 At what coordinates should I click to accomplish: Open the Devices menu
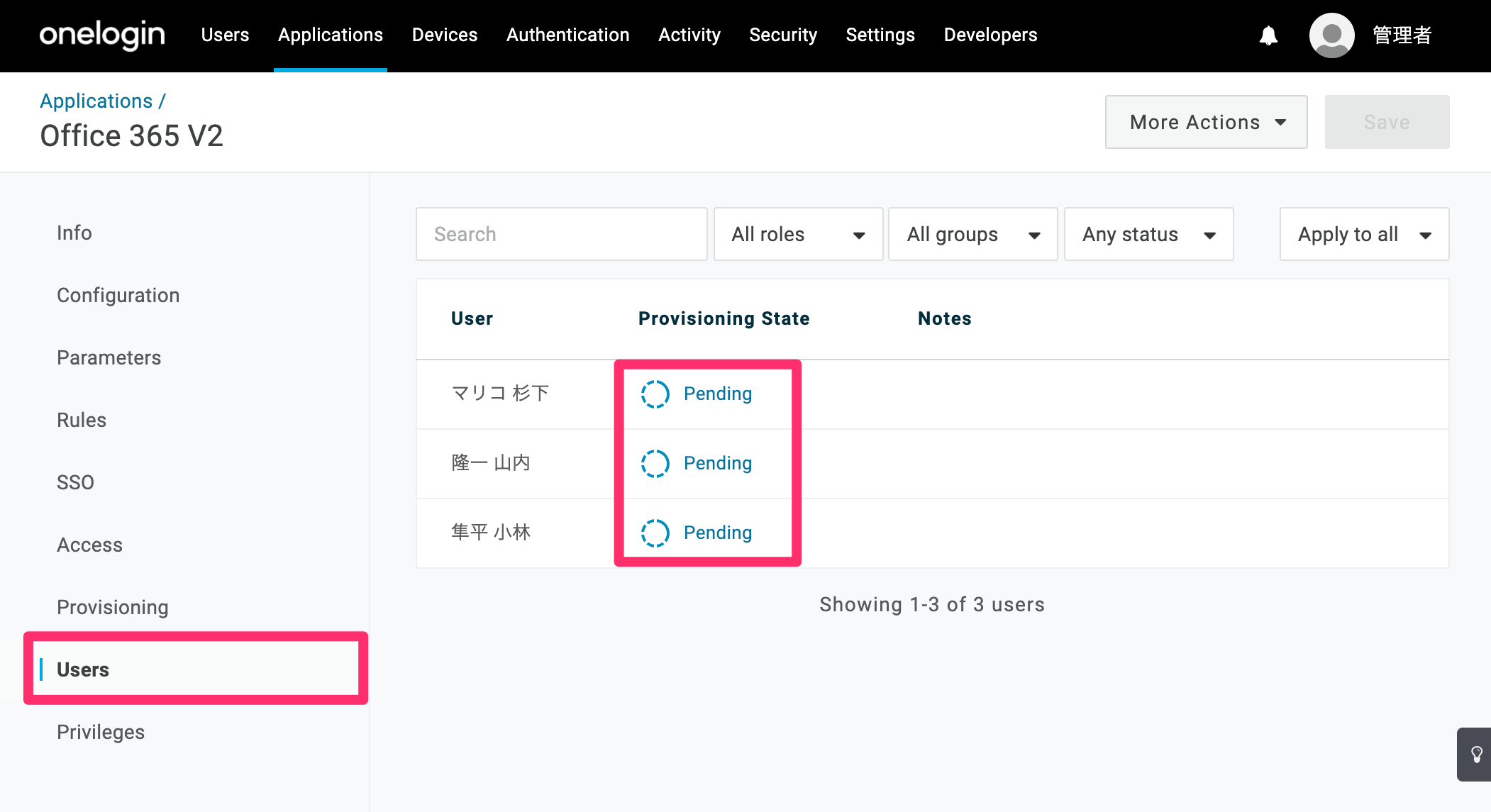(445, 35)
